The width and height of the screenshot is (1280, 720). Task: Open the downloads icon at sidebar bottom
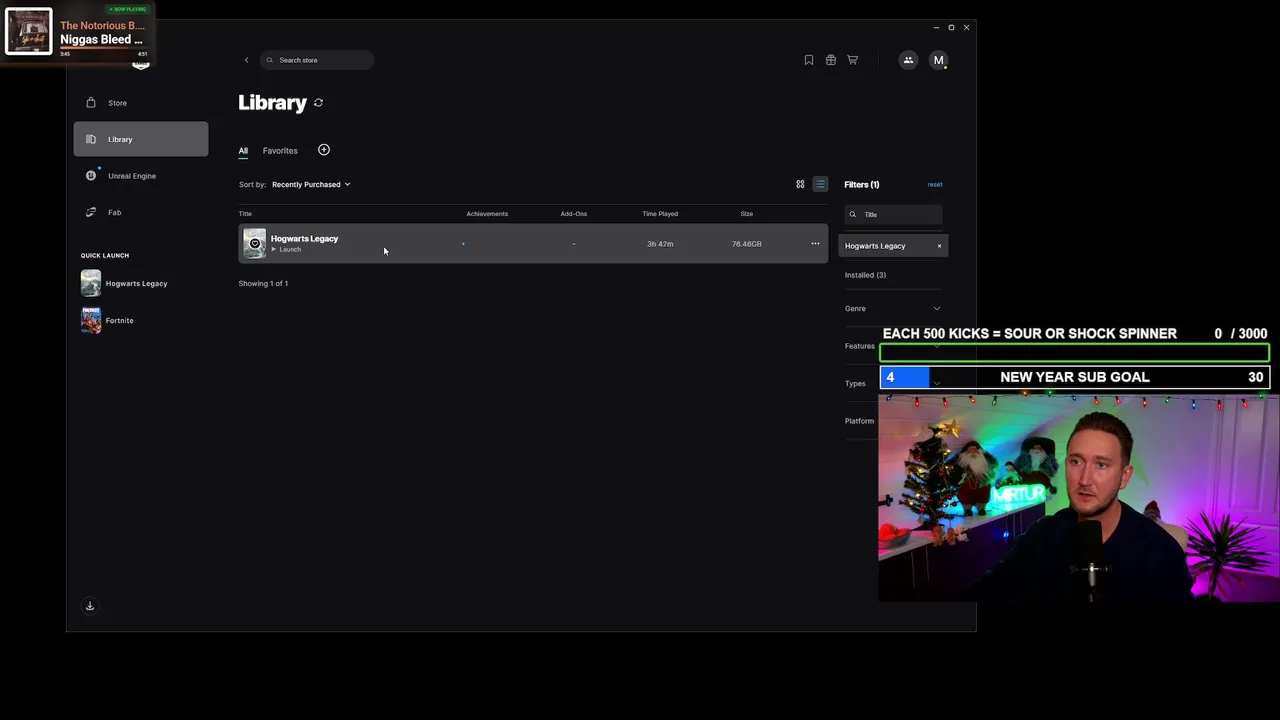click(90, 606)
